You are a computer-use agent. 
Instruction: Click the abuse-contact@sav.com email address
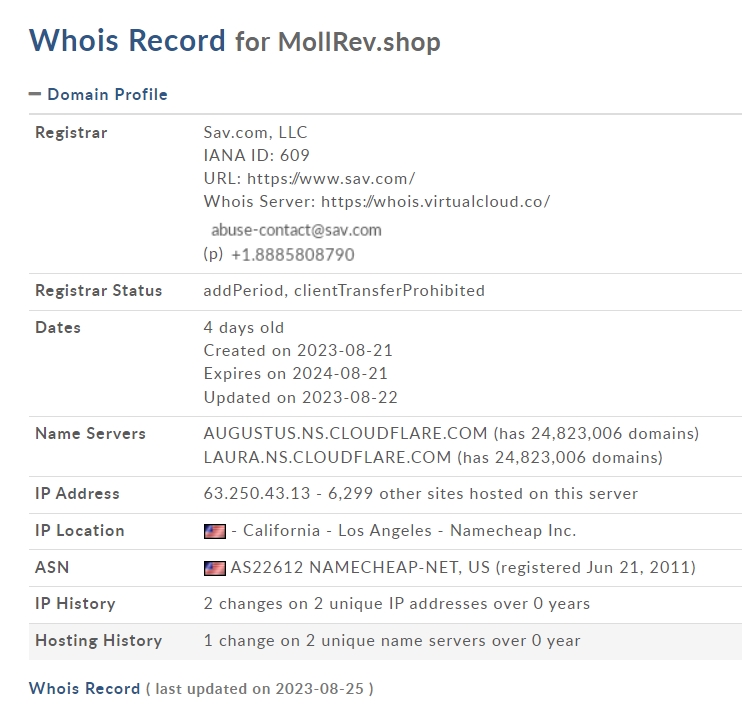coord(296,230)
